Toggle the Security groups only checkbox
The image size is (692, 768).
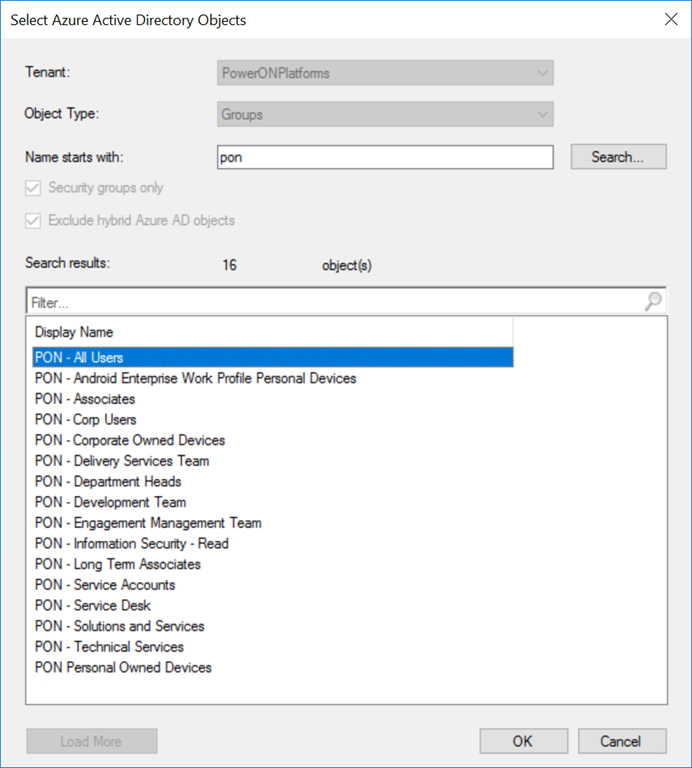click(x=35, y=188)
